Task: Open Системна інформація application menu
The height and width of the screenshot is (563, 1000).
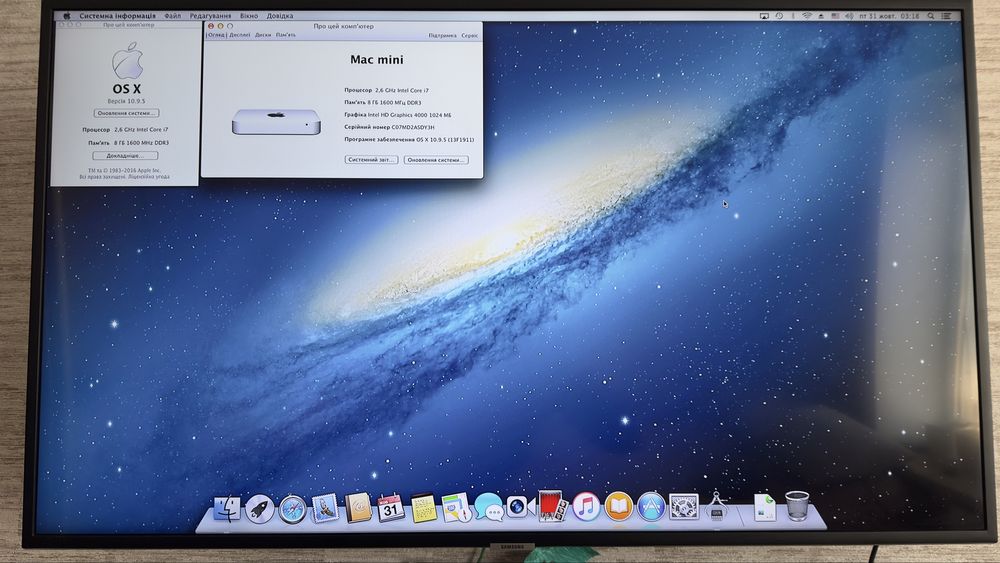Action: coord(117,16)
